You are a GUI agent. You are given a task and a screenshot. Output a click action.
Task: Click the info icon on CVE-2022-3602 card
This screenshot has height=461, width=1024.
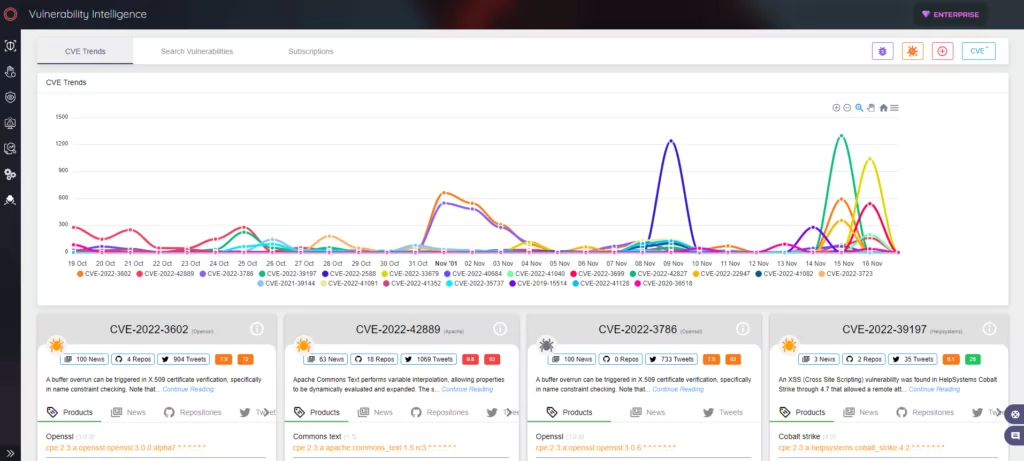(257, 328)
